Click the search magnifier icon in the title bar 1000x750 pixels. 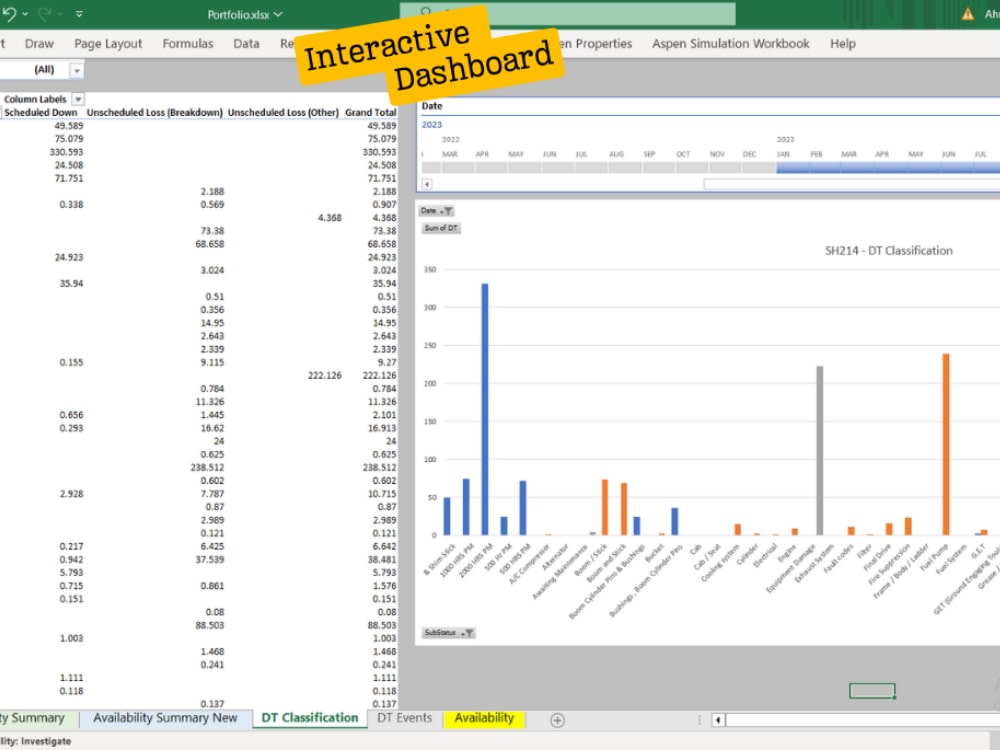coord(428,12)
